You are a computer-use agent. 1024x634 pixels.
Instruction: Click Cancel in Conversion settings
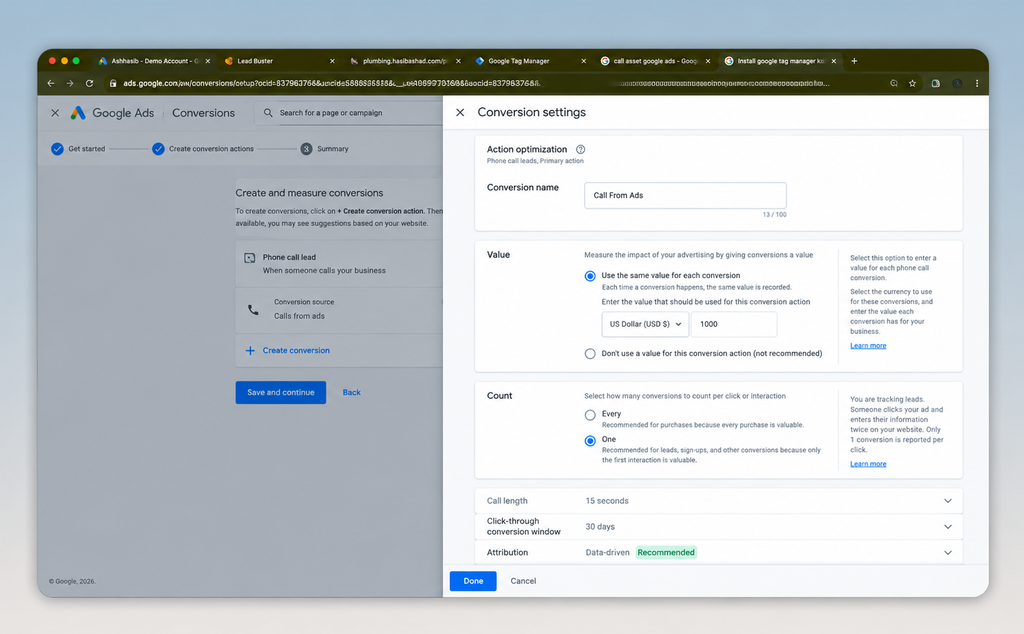523,581
